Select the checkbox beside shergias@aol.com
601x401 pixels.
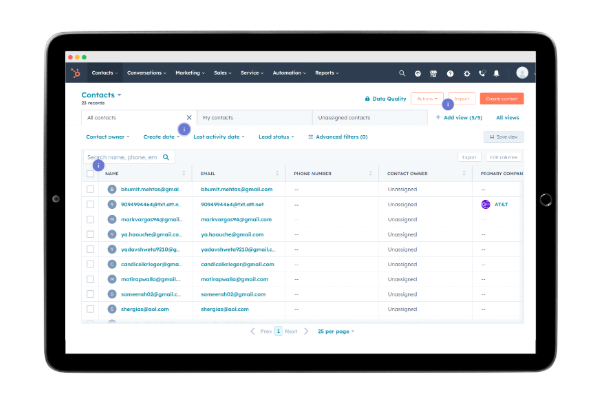point(90,310)
